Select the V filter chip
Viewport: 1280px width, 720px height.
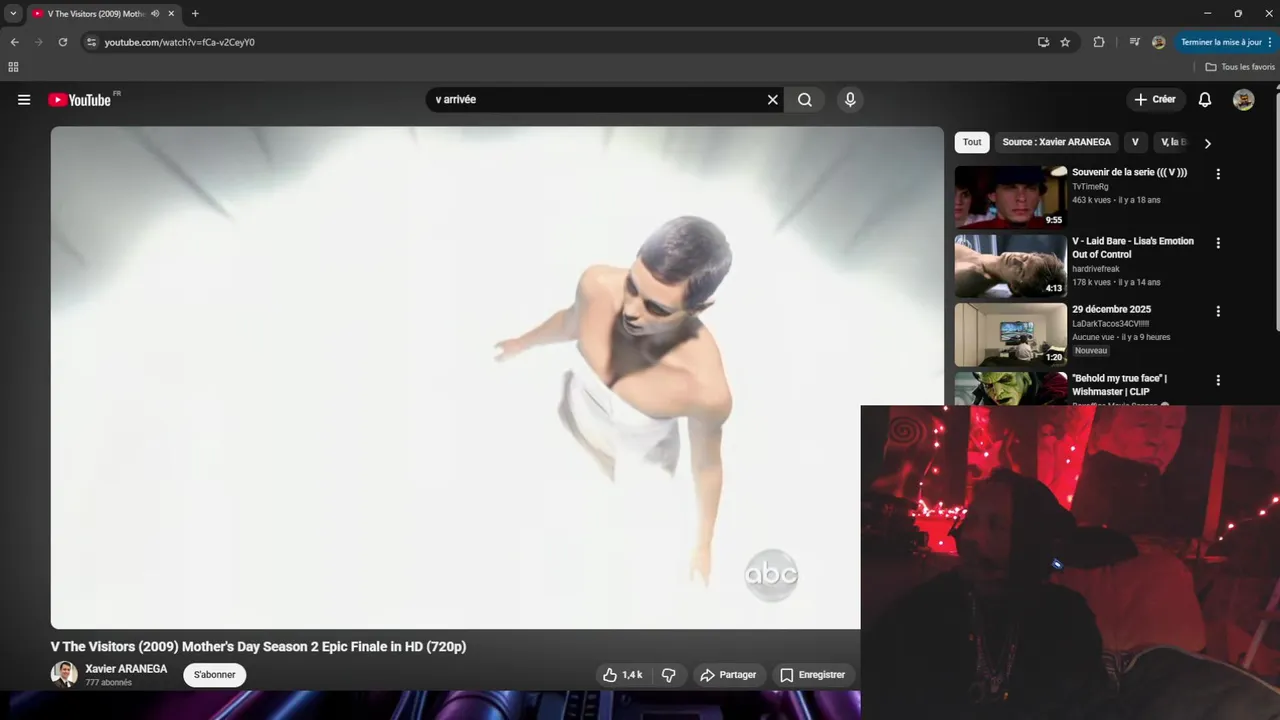point(1135,142)
